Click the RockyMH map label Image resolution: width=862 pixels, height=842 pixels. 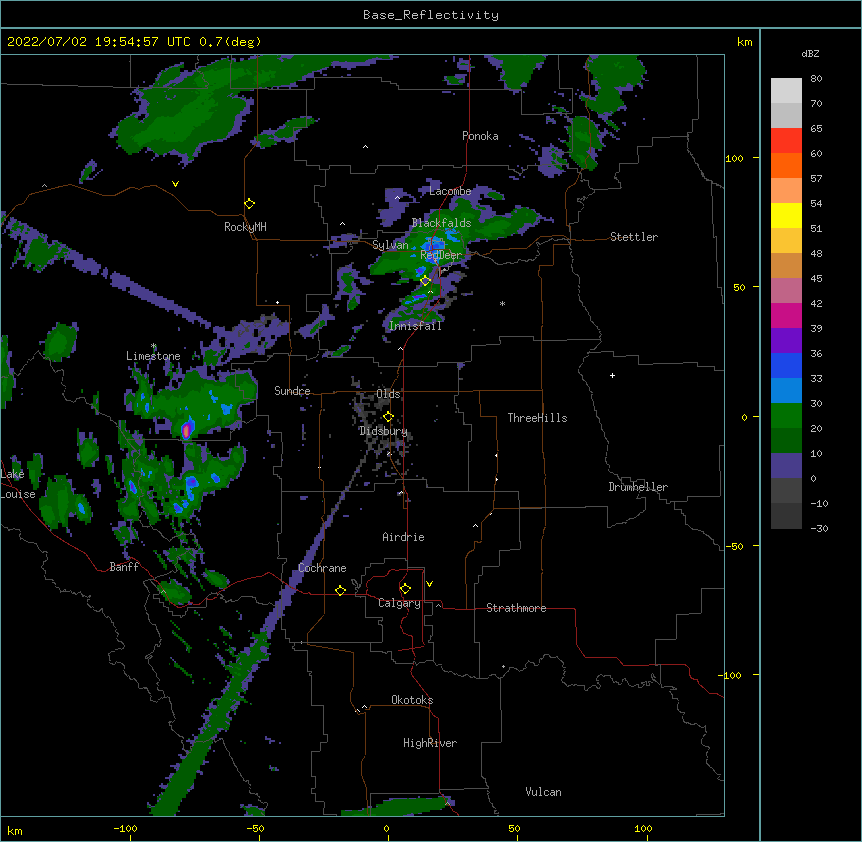point(245,227)
